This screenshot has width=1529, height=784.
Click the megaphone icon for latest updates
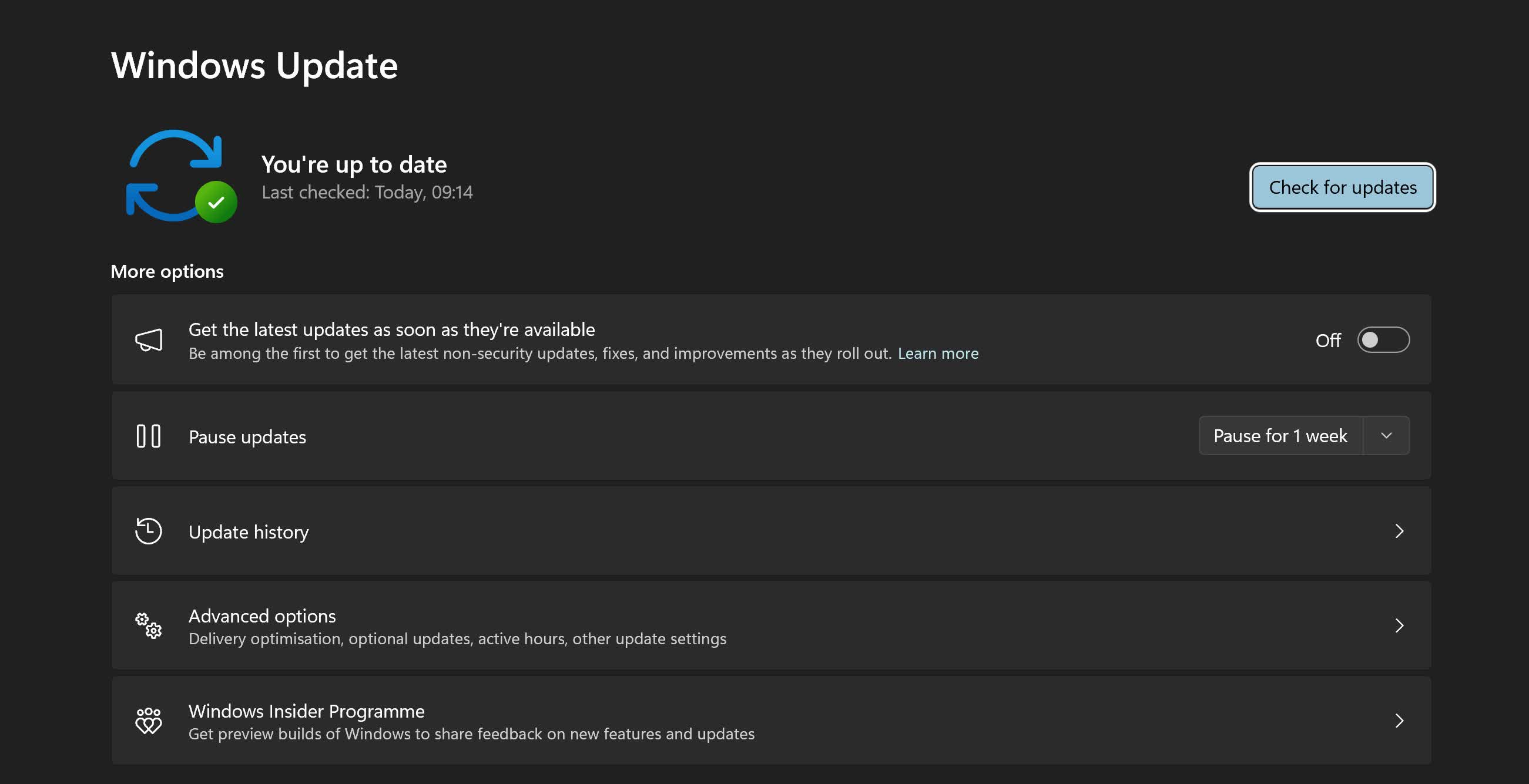tap(149, 340)
